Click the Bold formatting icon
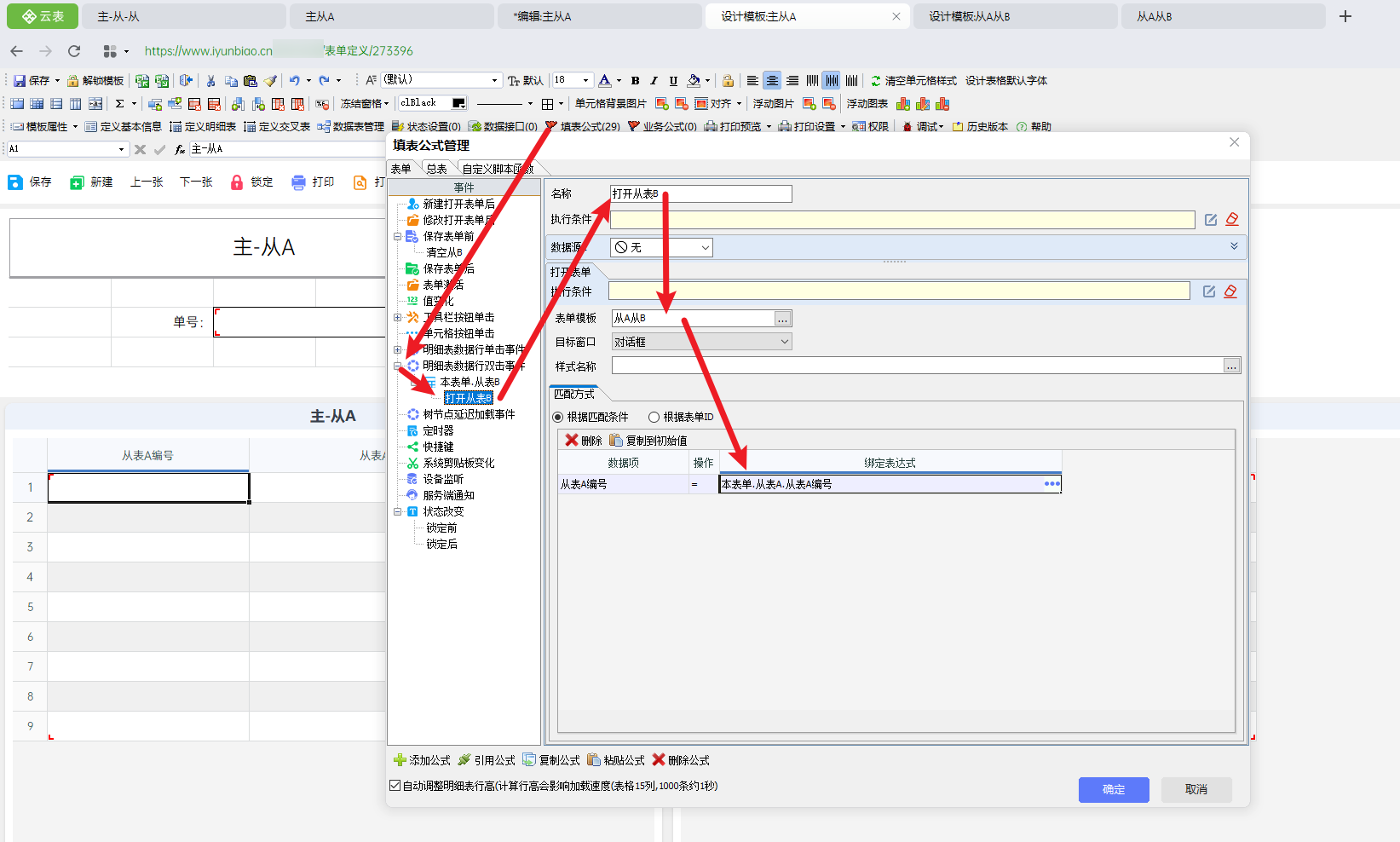1400x842 pixels. [x=635, y=81]
